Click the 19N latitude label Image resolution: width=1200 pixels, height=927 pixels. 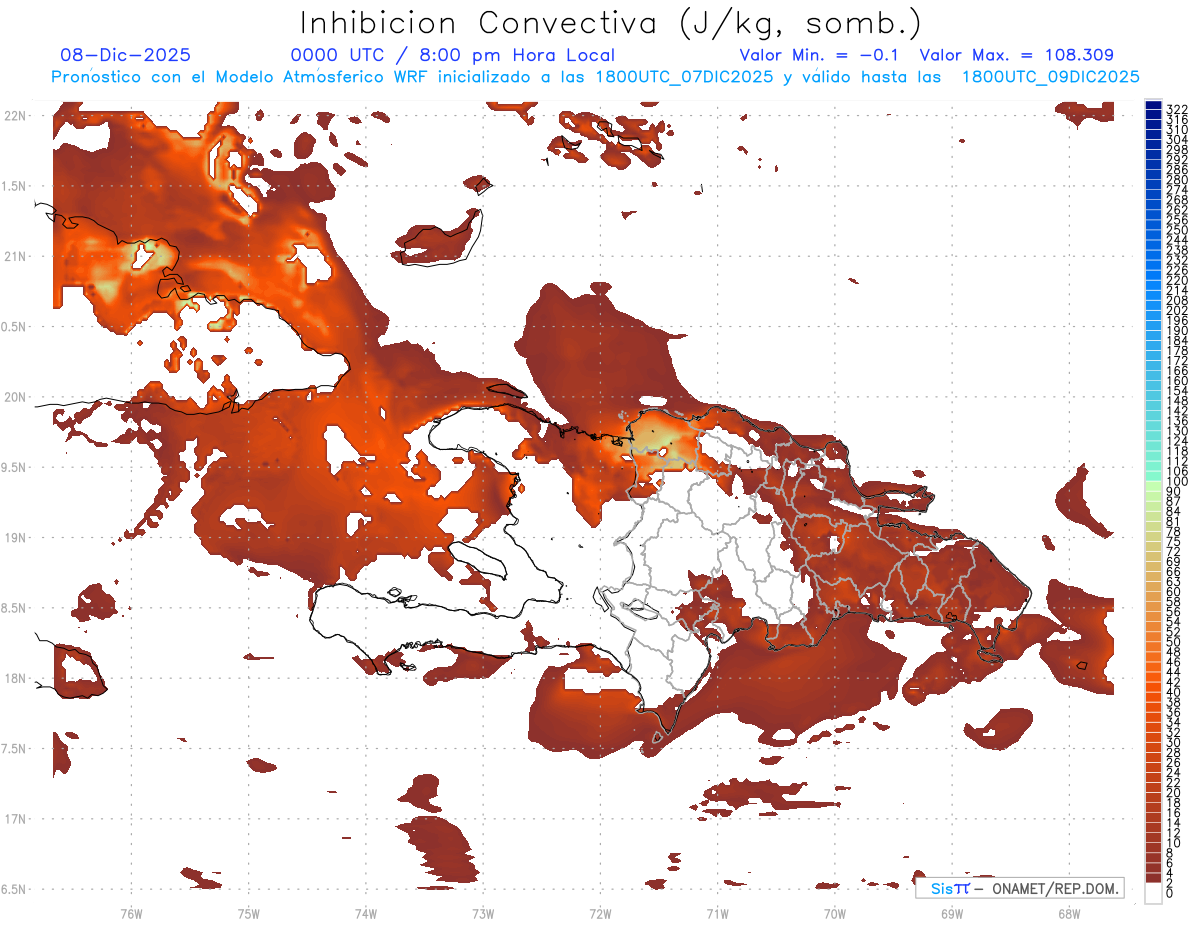point(16,538)
